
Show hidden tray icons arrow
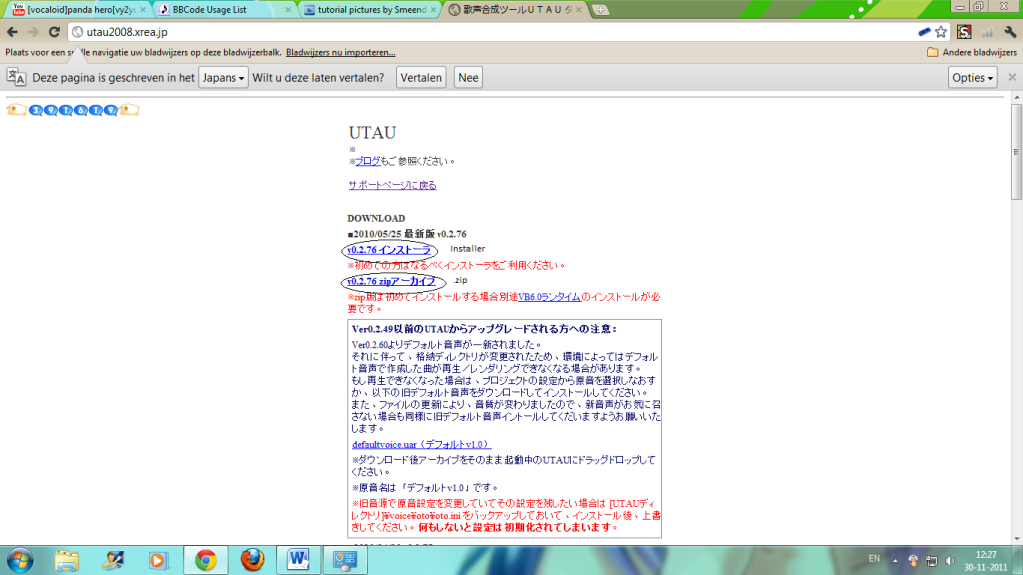[895, 561]
